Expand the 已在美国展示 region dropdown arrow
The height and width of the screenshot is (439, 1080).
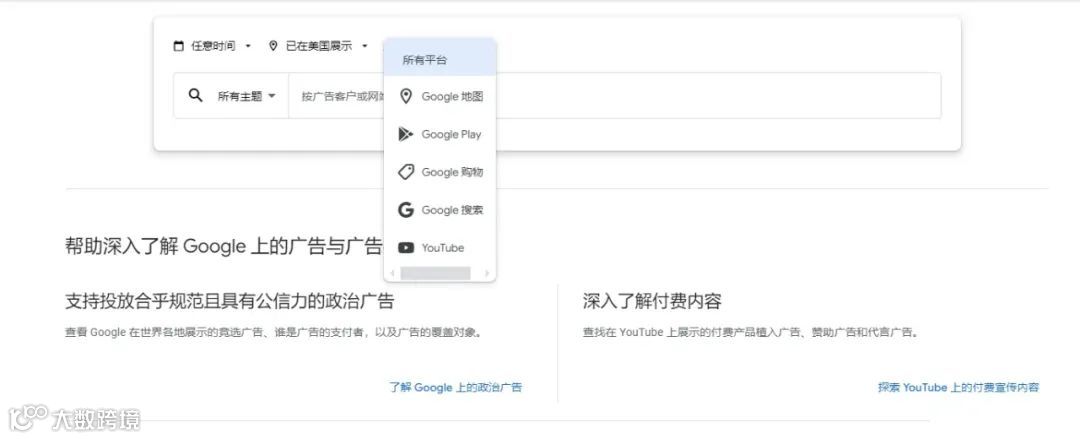[x=365, y=46]
